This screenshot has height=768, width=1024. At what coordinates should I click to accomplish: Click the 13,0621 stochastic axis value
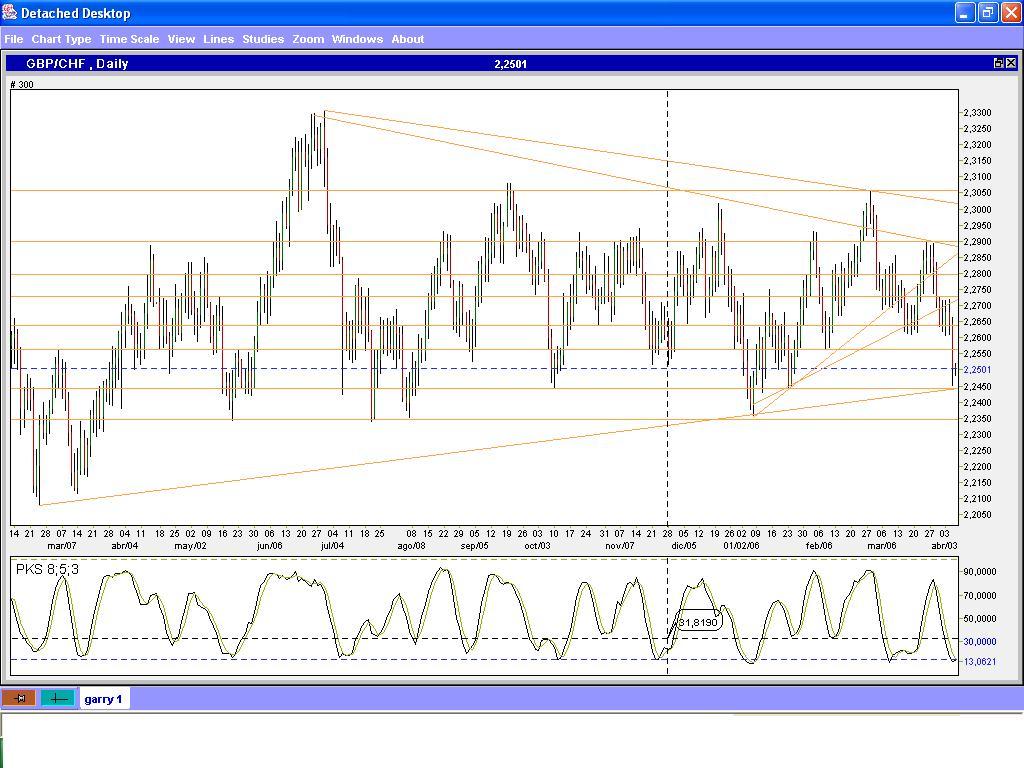pos(980,662)
